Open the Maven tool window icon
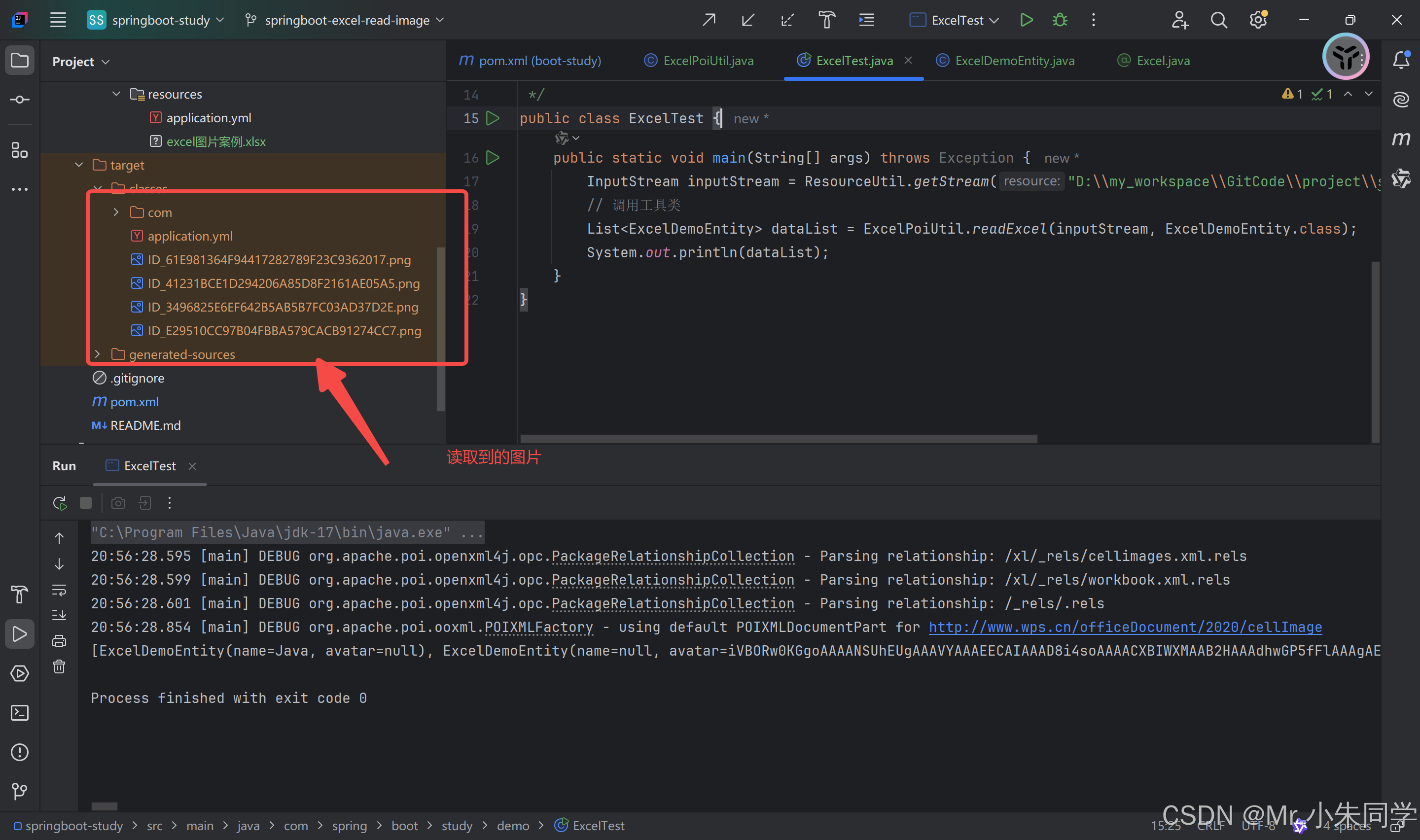The width and height of the screenshot is (1420, 840). pyautogui.click(x=1401, y=139)
